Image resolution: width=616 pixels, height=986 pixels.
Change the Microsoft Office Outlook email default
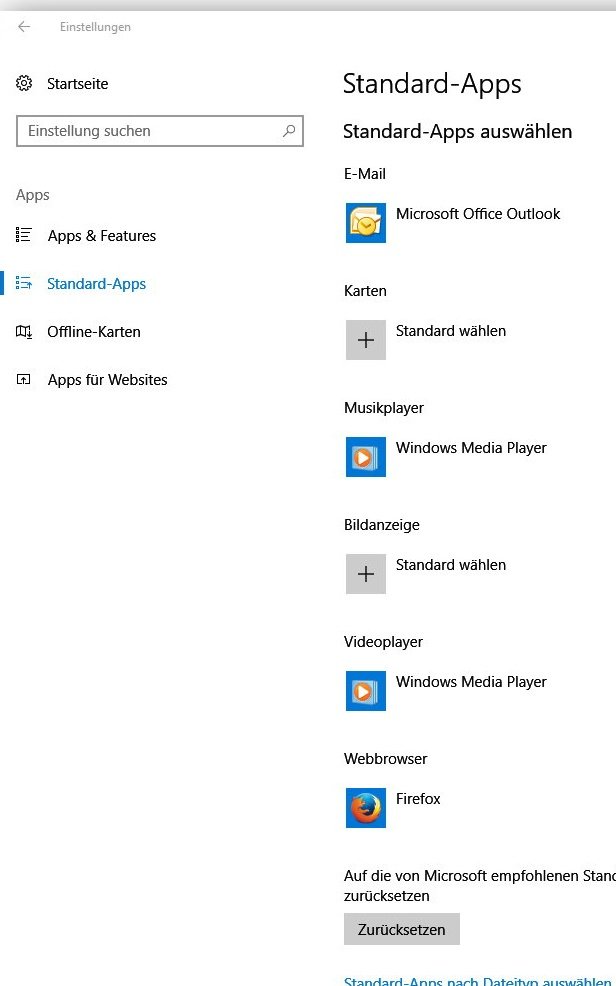[x=478, y=214]
